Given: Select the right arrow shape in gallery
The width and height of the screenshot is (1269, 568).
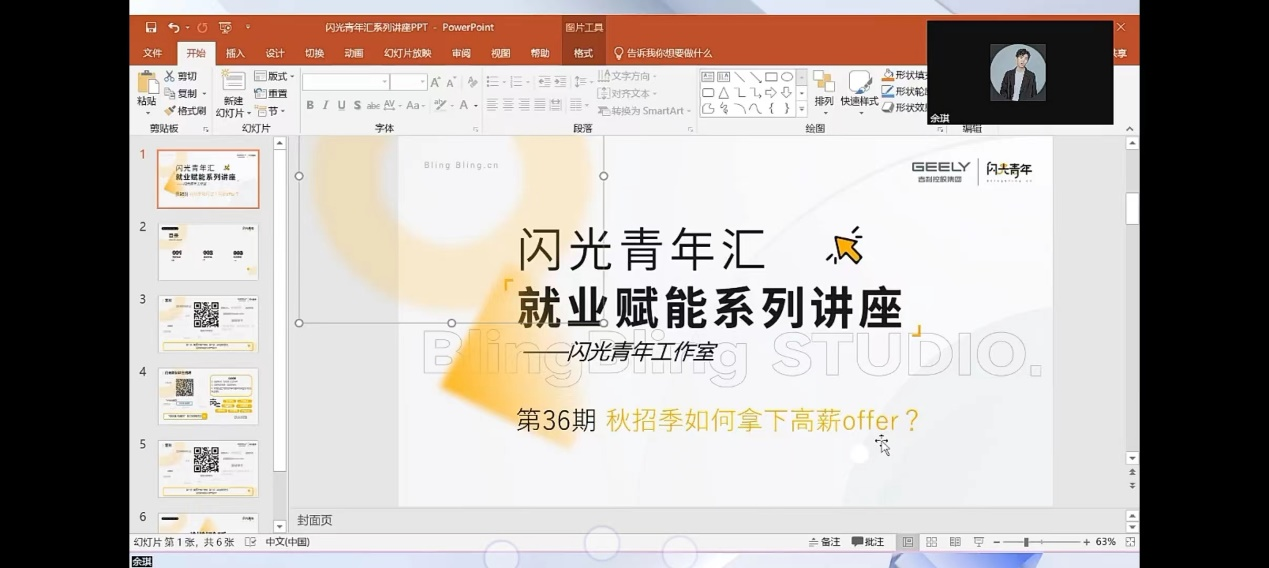Looking at the screenshot, I should pyautogui.click(x=771, y=93).
